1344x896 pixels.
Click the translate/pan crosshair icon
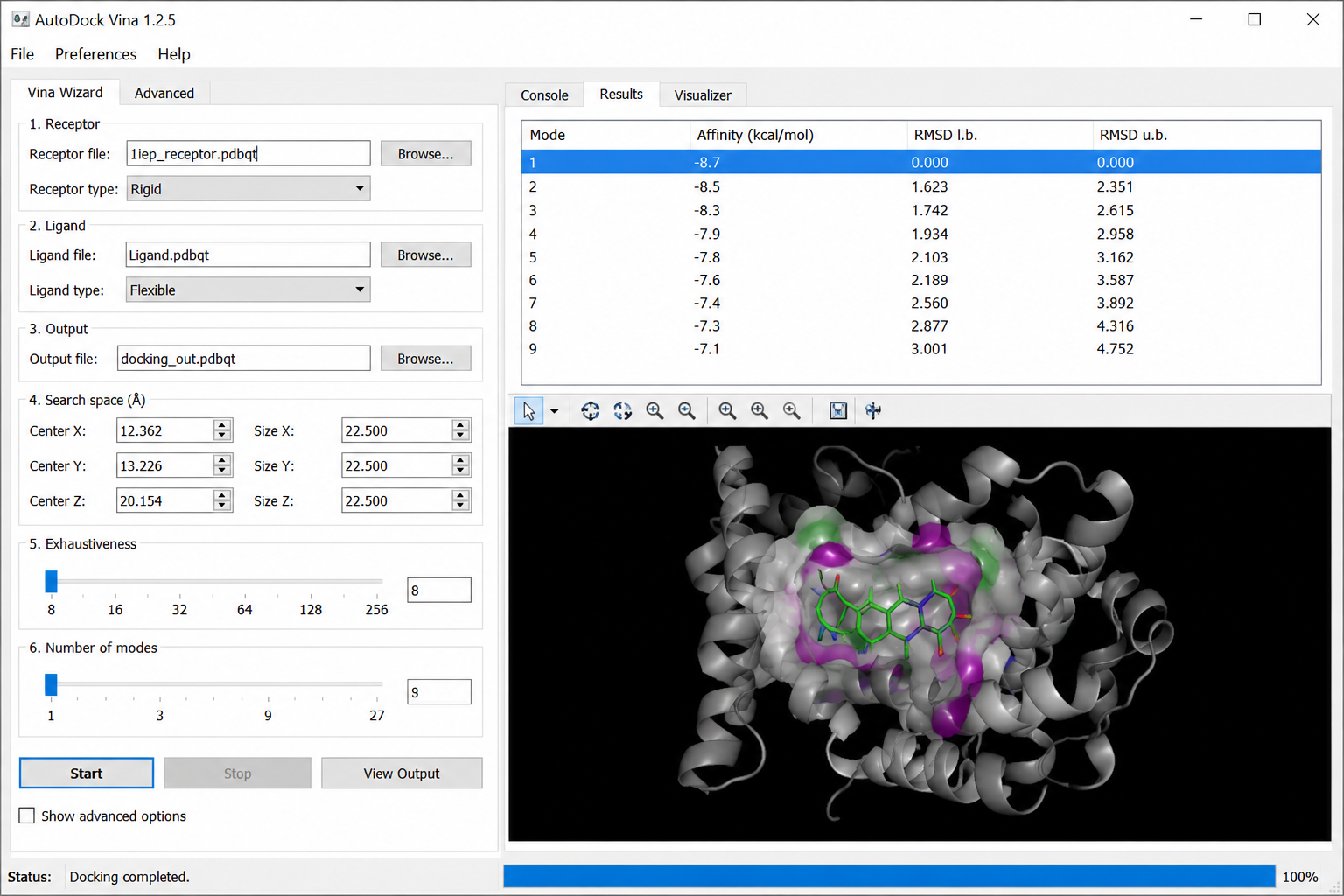(591, 410)
